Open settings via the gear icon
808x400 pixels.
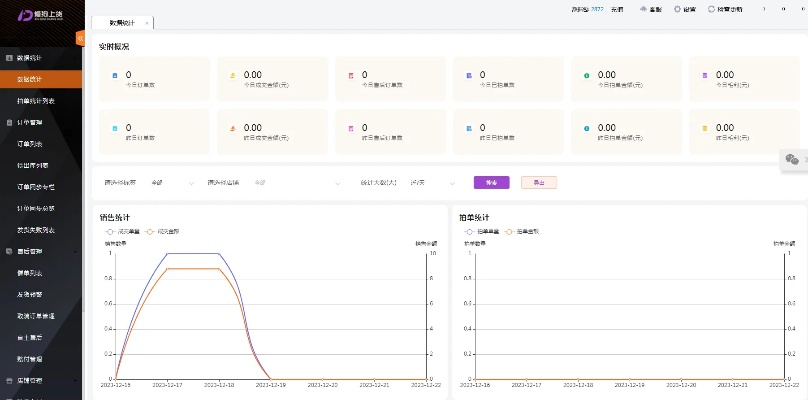coord(678,9)
